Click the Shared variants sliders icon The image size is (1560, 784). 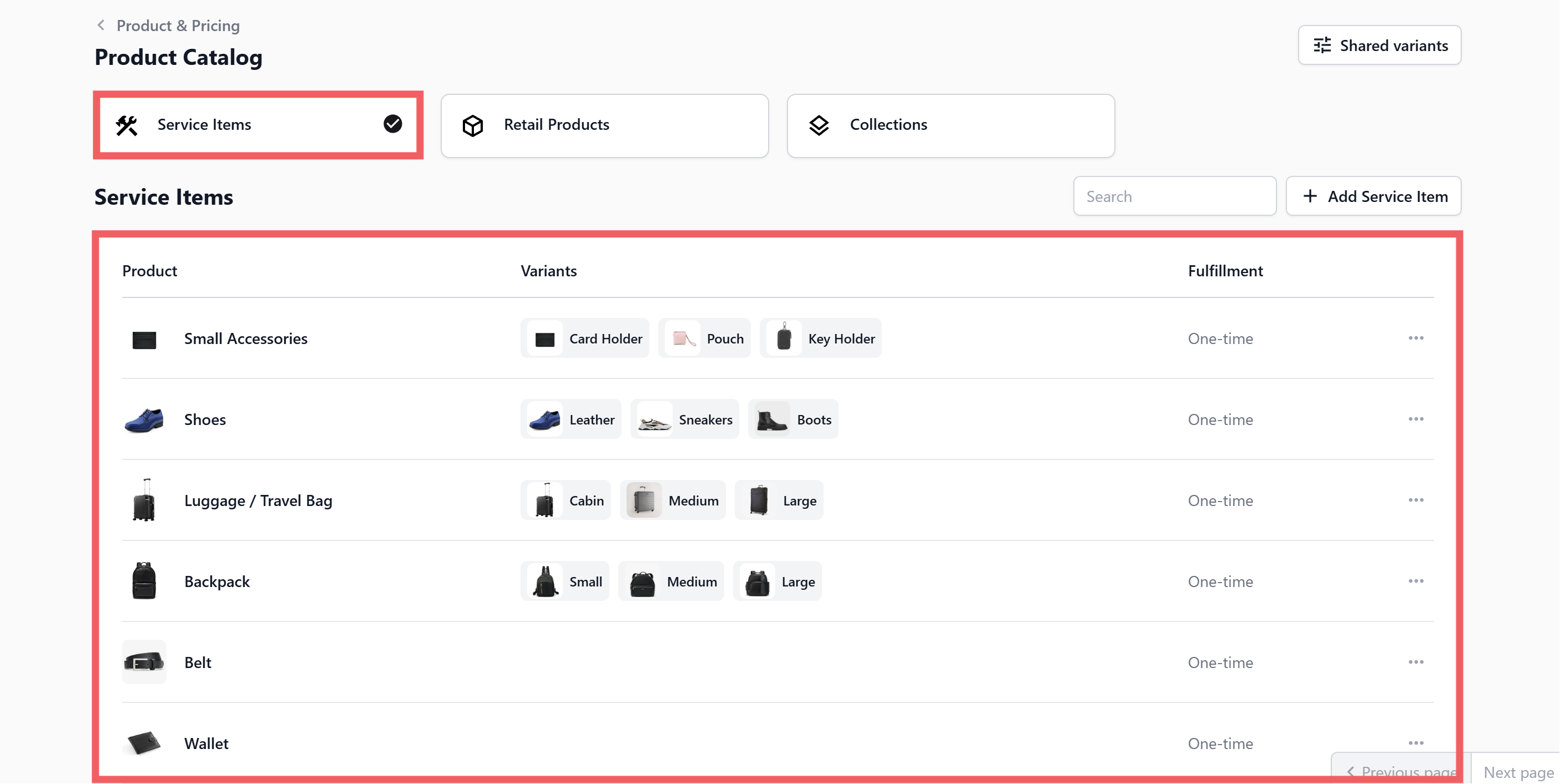pyautogui.click(x=1322, y=45)
